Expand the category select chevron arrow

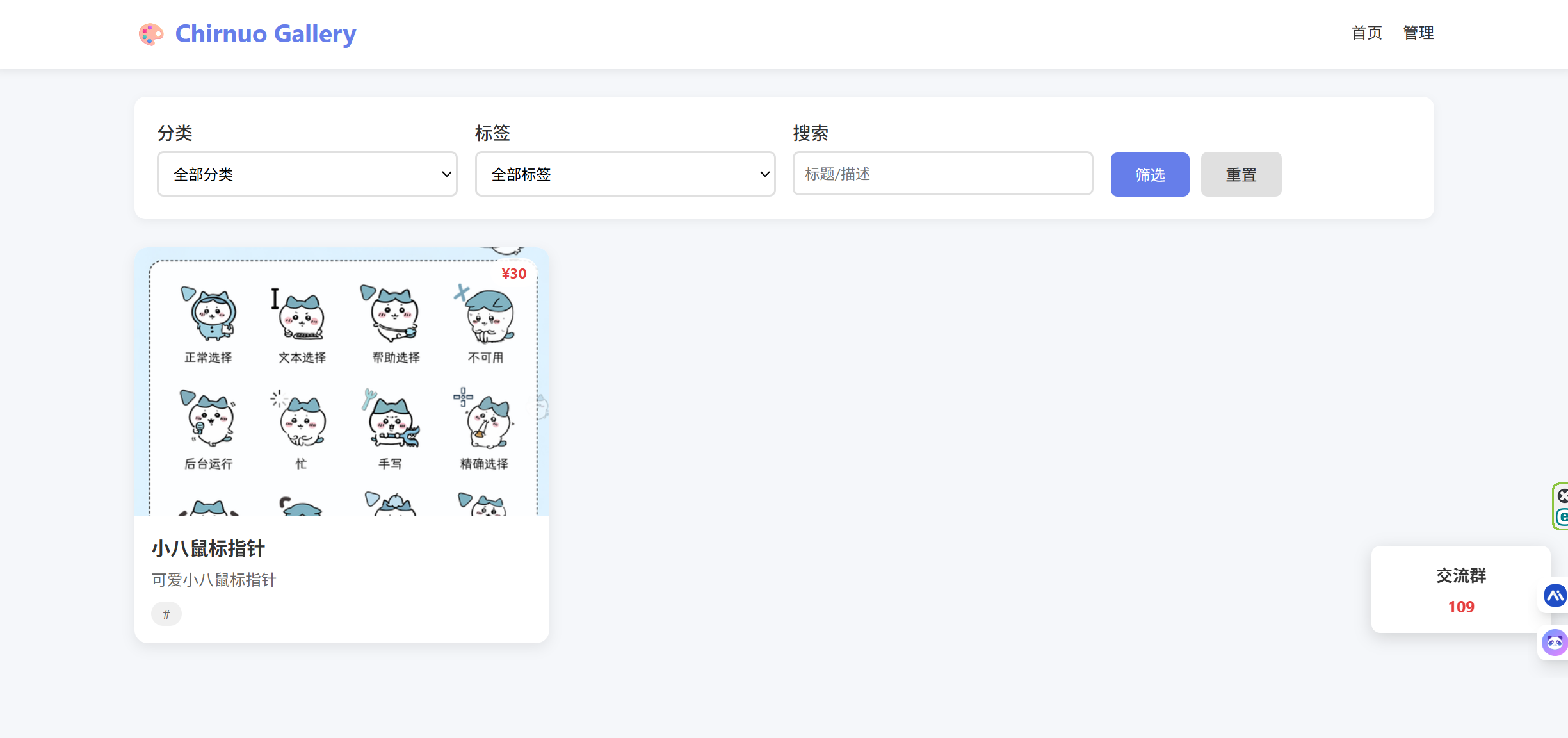446,174
